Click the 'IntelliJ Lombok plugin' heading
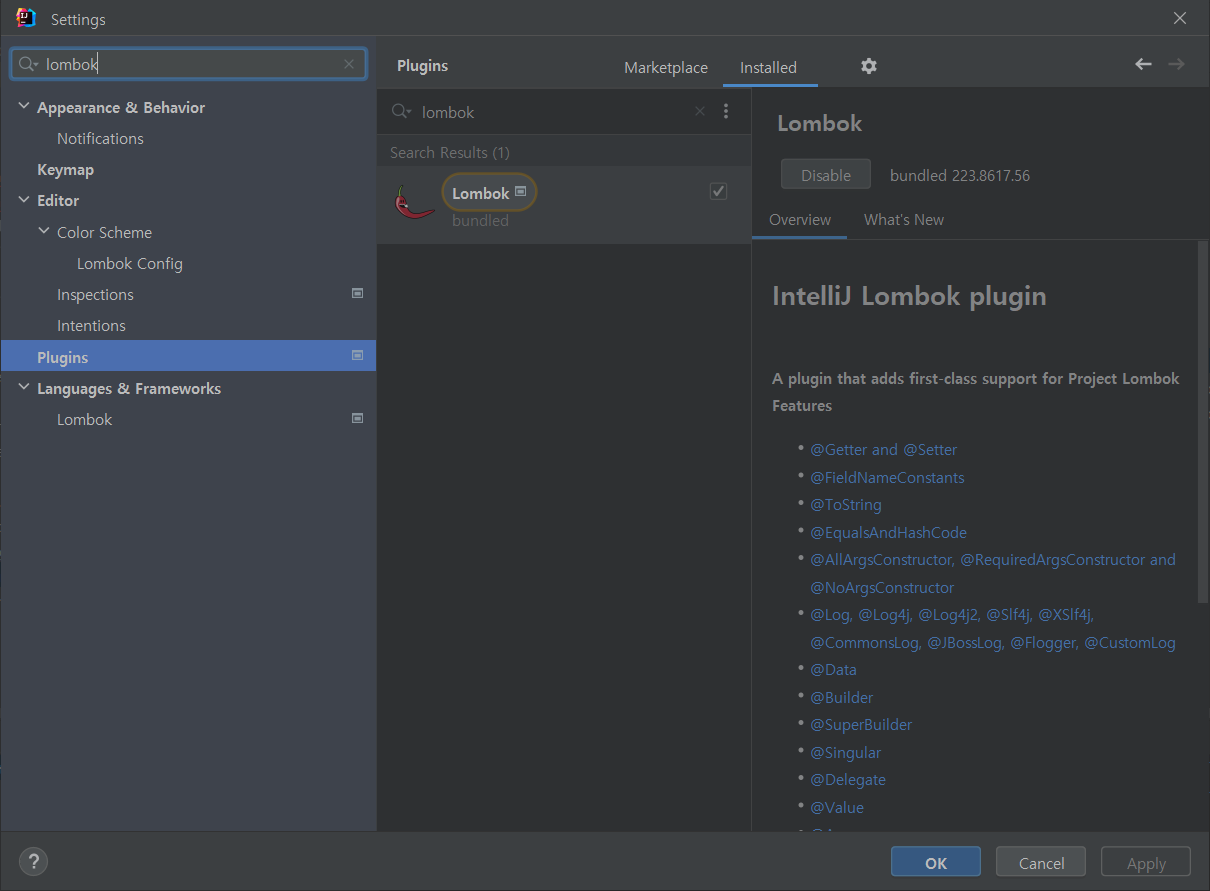1210x891 pixels. pos(909,296)
